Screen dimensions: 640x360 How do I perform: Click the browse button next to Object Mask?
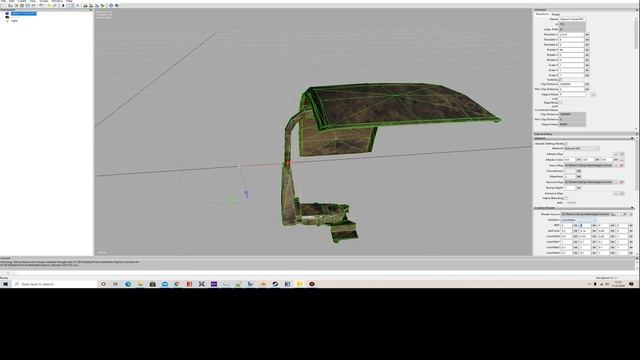tap(593, 94)
